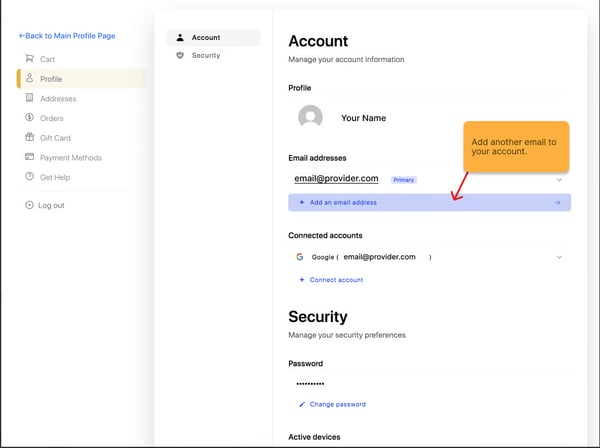Click the plus icon beside Connect account
This screenshot has height=448, width=600.
(x=302, y=280)
